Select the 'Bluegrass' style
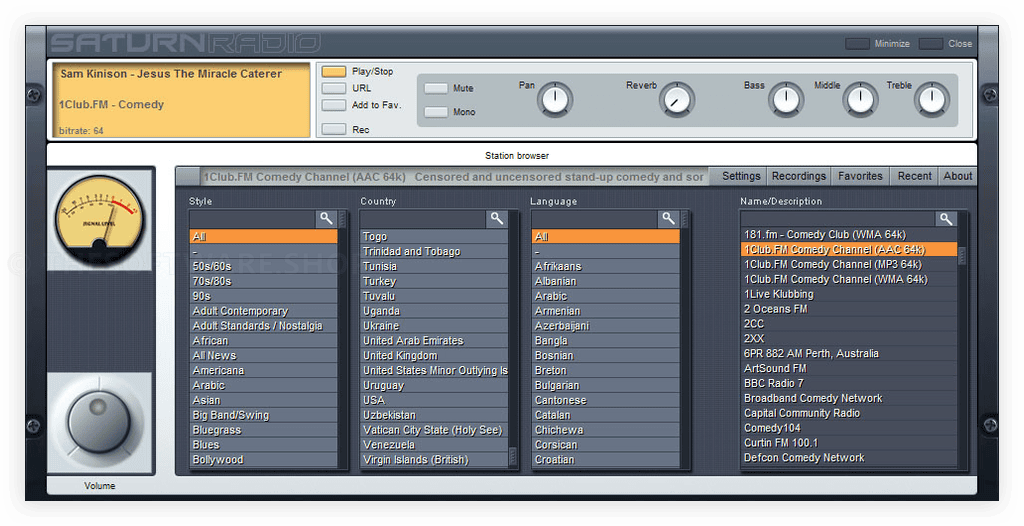 (264, 430)
